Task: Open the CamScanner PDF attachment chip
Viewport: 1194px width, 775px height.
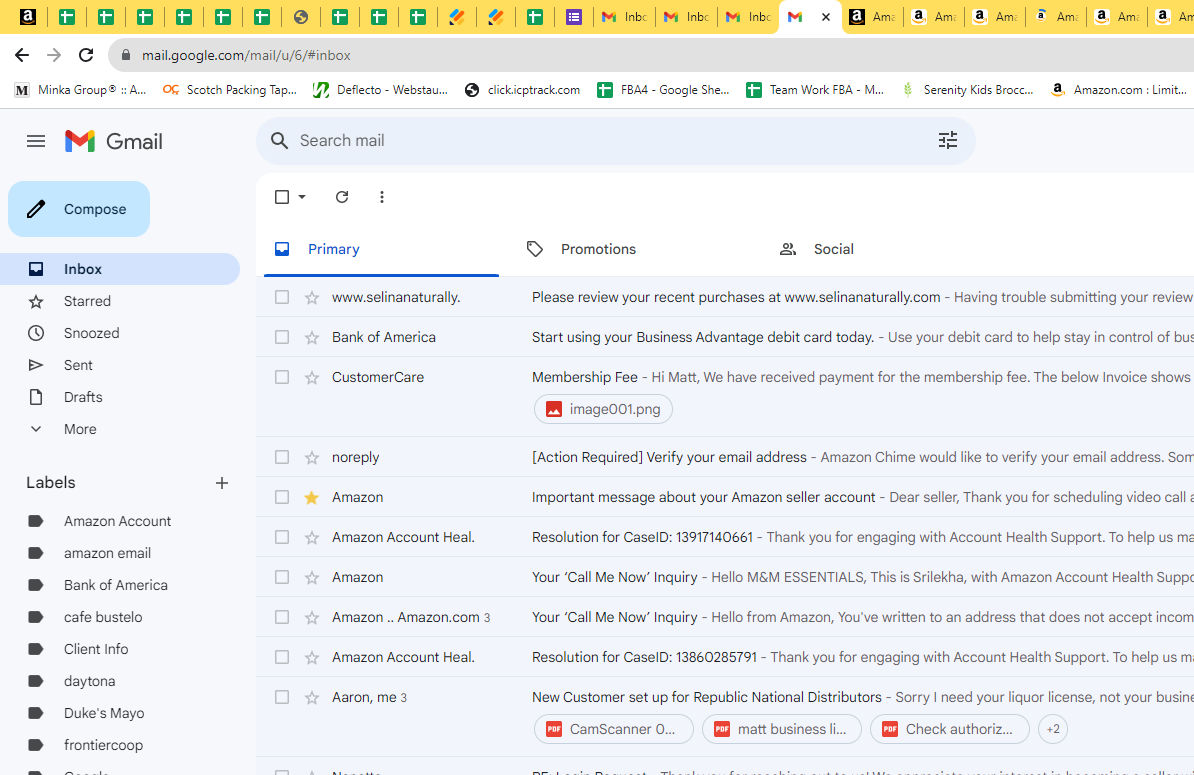Action: (614, 729)
